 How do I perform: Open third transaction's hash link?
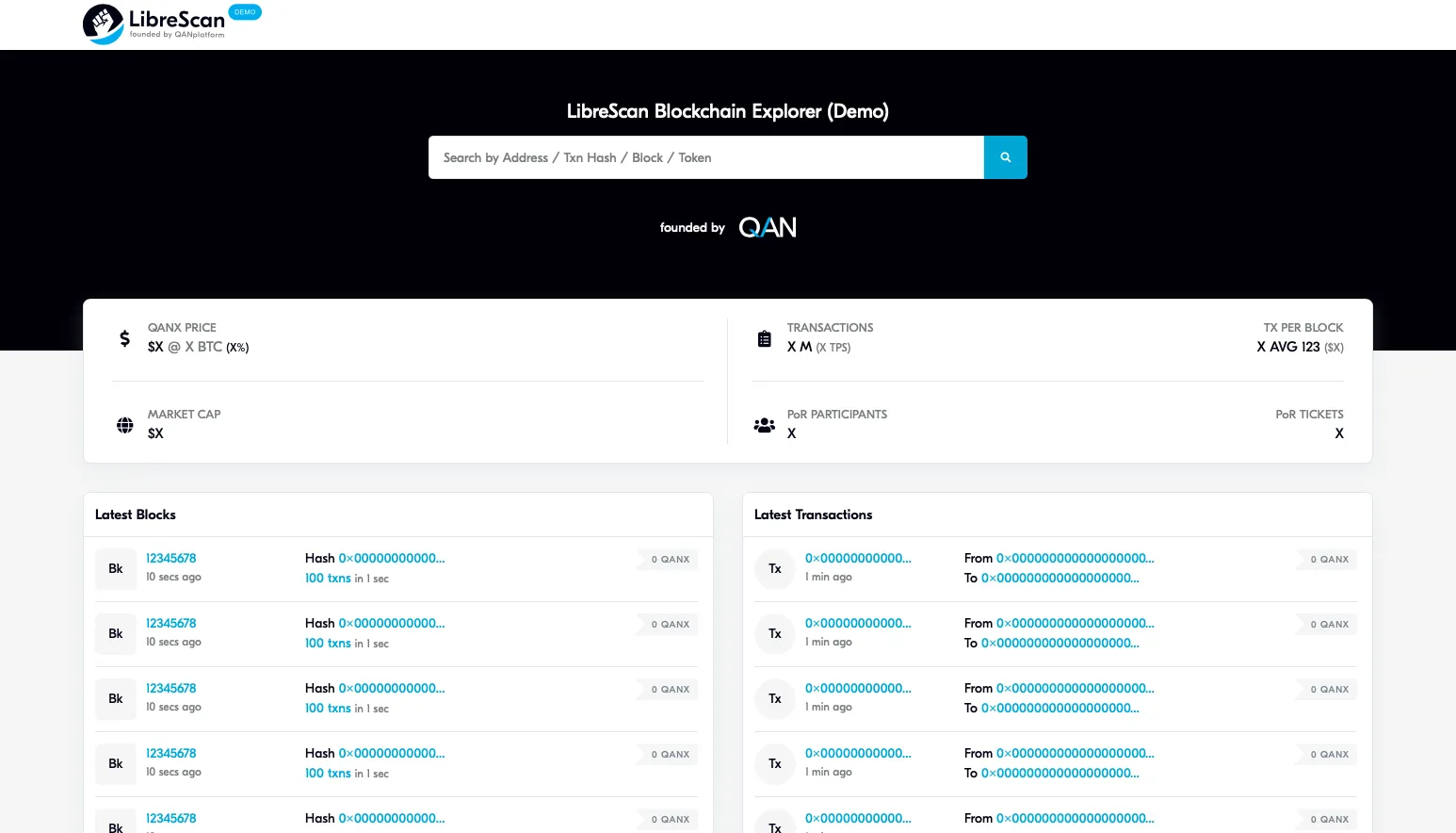tap(858, 688)
